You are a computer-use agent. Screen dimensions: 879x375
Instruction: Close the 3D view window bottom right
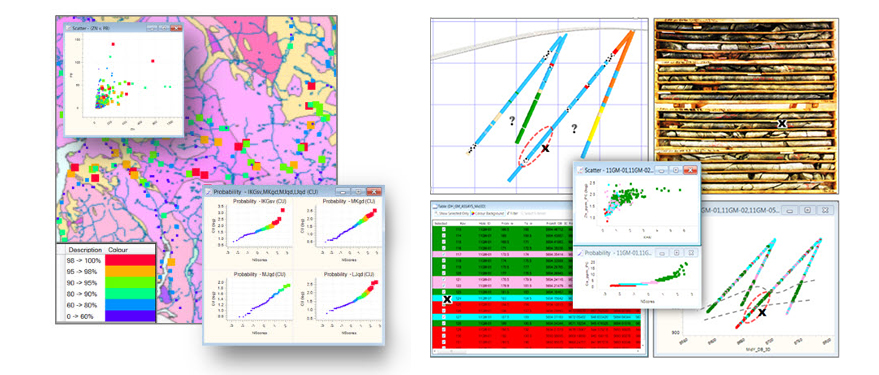(825, 210)
